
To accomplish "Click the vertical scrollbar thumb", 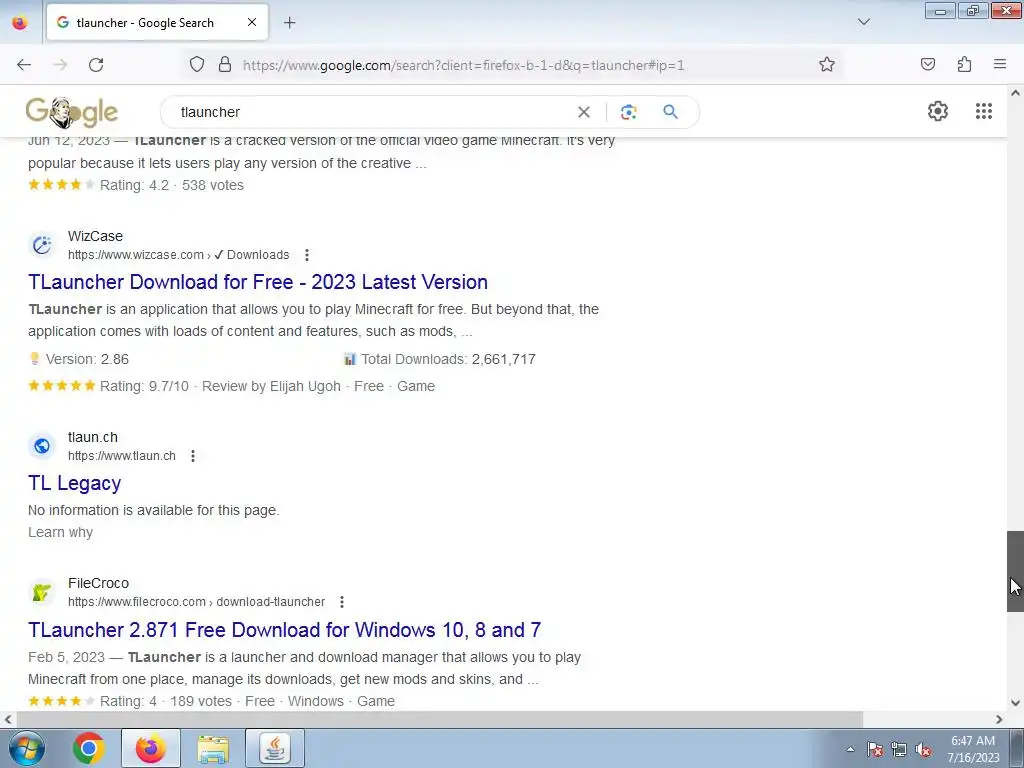I will pyautogui.click(x=1015, y=571).
